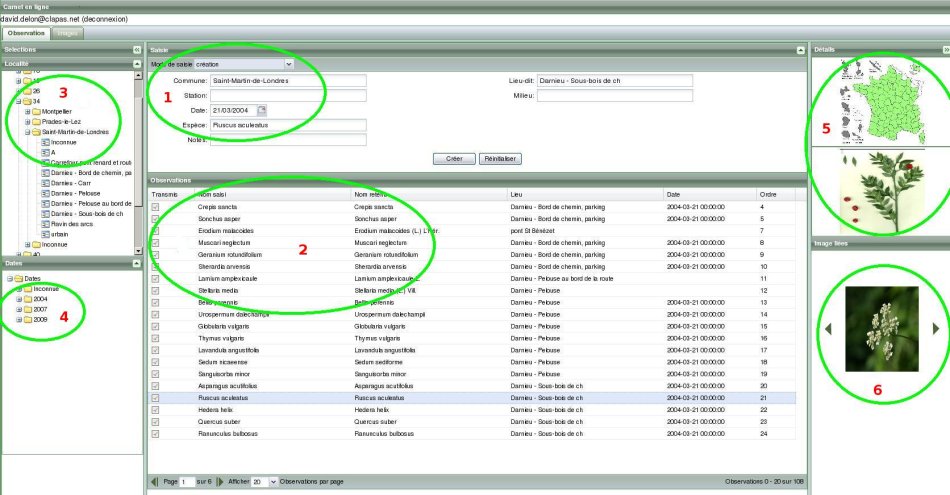Image resolution: width=950 pixels, height=495 pixels.
Task: Expand the 2004 folder in Dates tree
Action: (x=18, y=298)
